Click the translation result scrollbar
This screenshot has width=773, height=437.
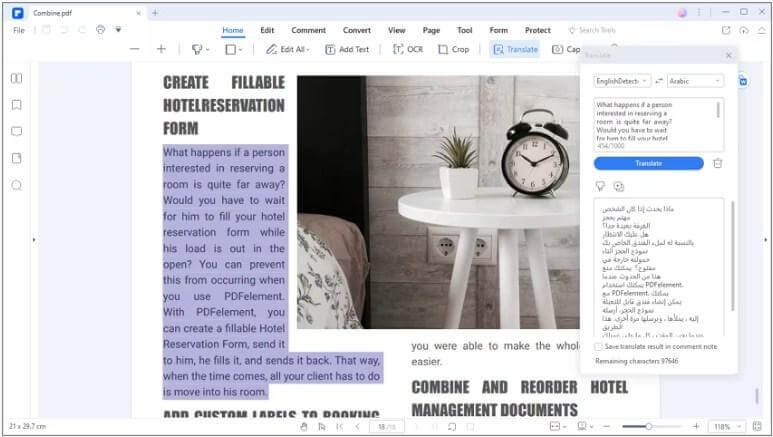(733, 256)
